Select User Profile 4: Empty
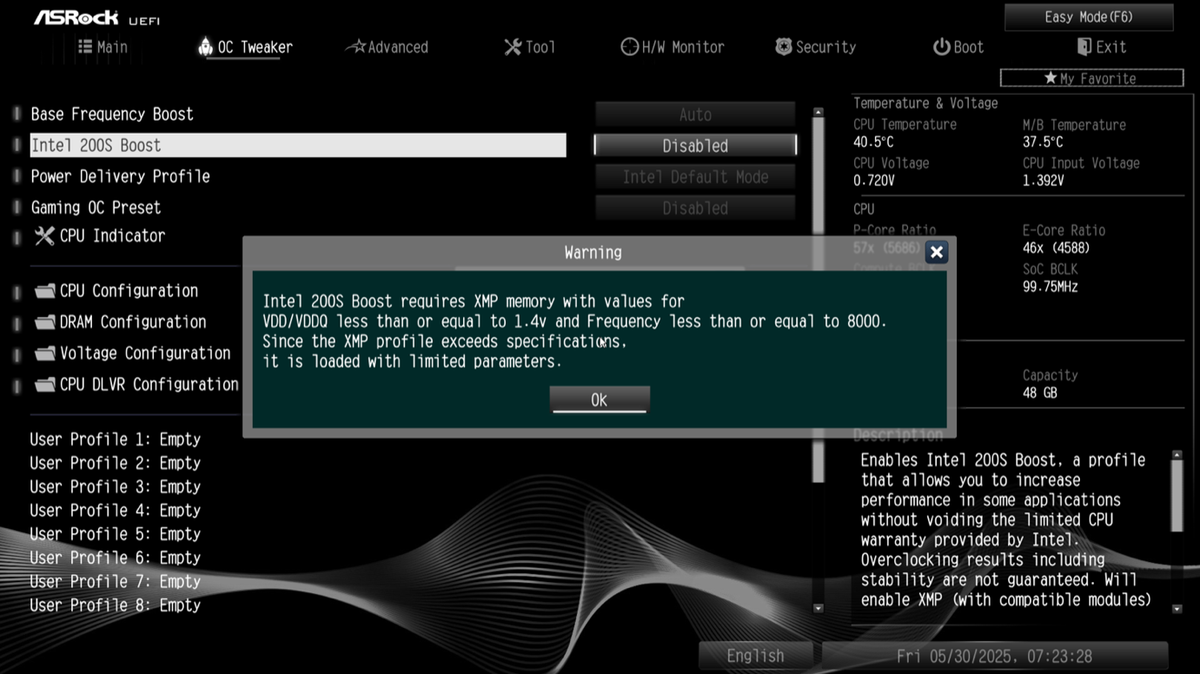 click(x=115, y=510)
